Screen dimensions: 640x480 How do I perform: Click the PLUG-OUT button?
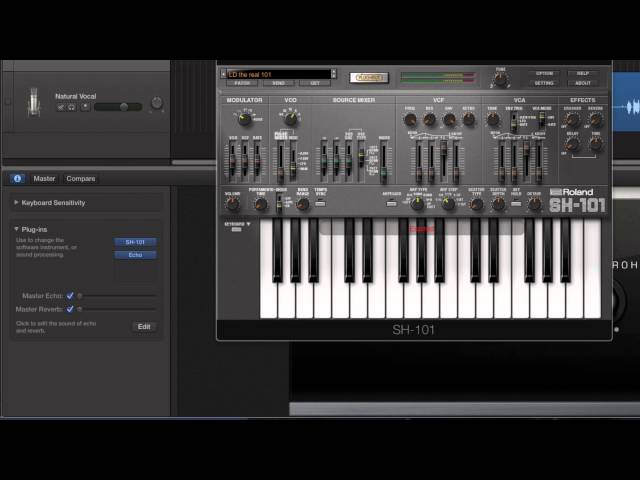[x=369, y=78]
